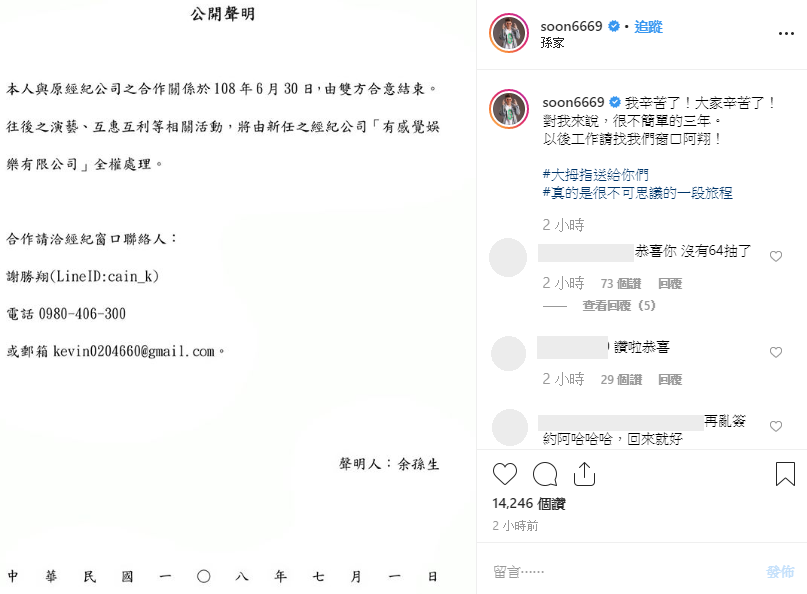Like the '讚啦恭喜' comment
This screenshot has height=594, width=807.
point(776,352)
